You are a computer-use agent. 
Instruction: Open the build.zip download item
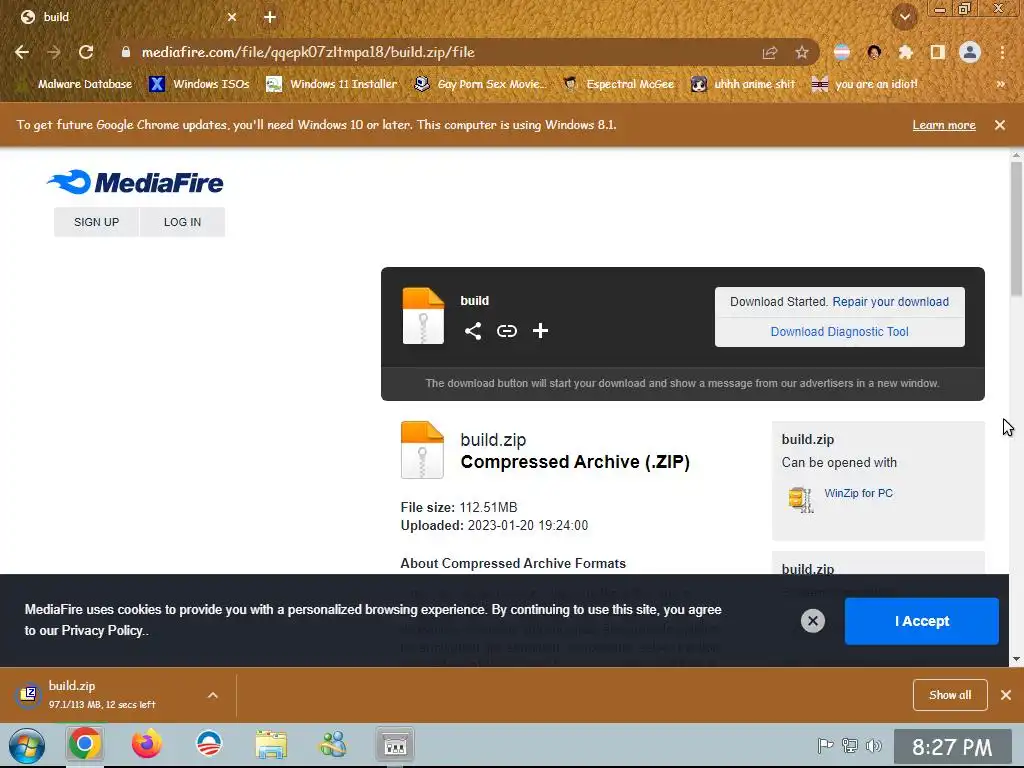[104, 695]
